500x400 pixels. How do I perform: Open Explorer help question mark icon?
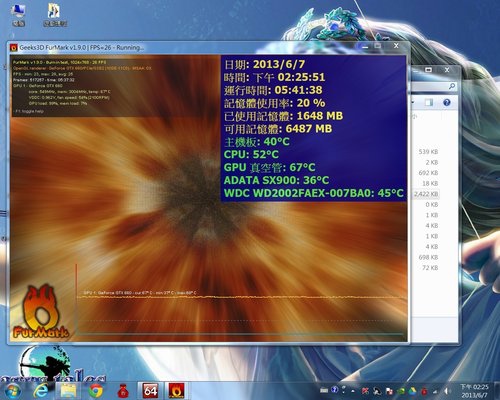pyautogui.click(x=447, y=102)
